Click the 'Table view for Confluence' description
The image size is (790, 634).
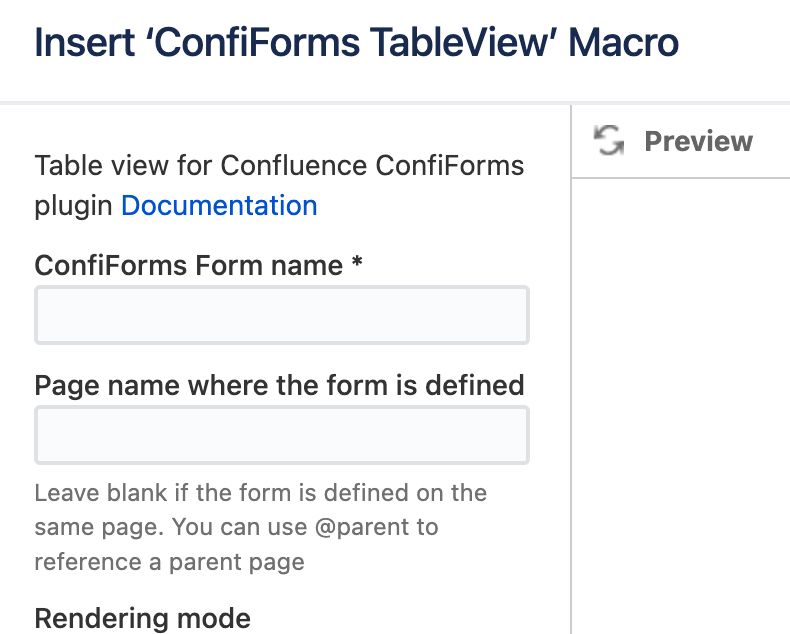(279, 165)
